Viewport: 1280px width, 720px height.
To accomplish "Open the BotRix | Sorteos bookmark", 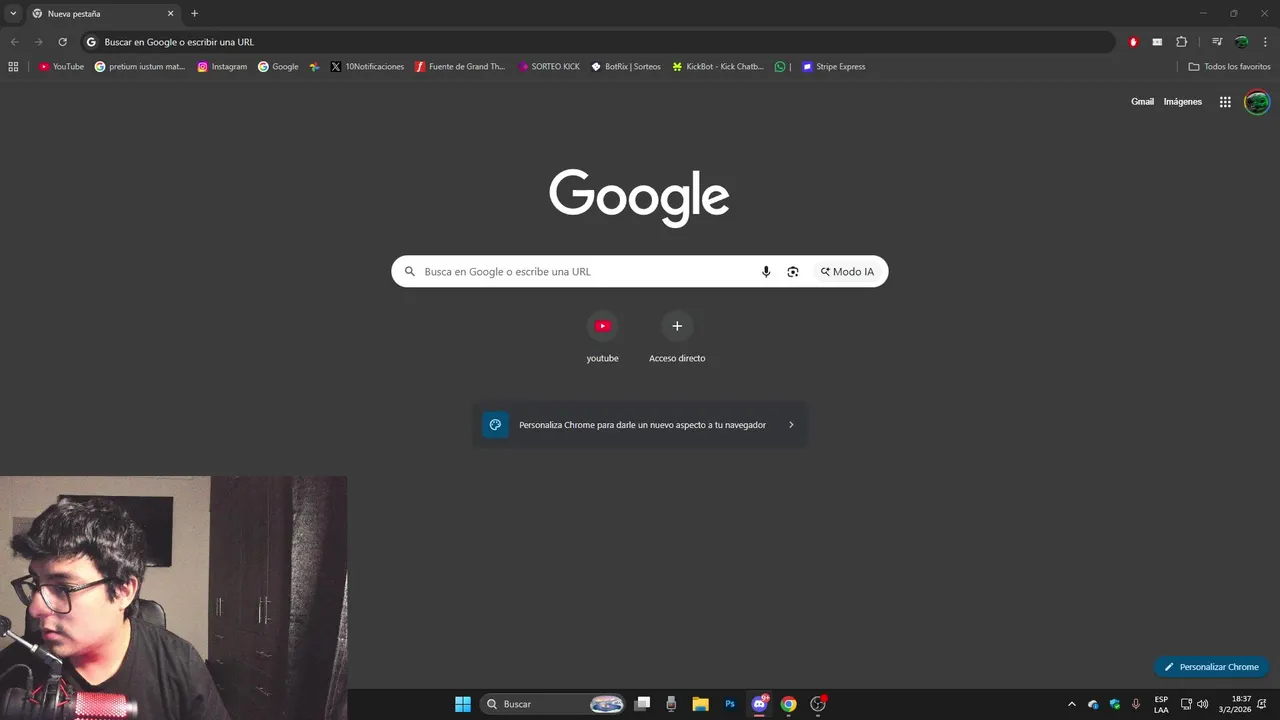I will [x=626, y=67].
